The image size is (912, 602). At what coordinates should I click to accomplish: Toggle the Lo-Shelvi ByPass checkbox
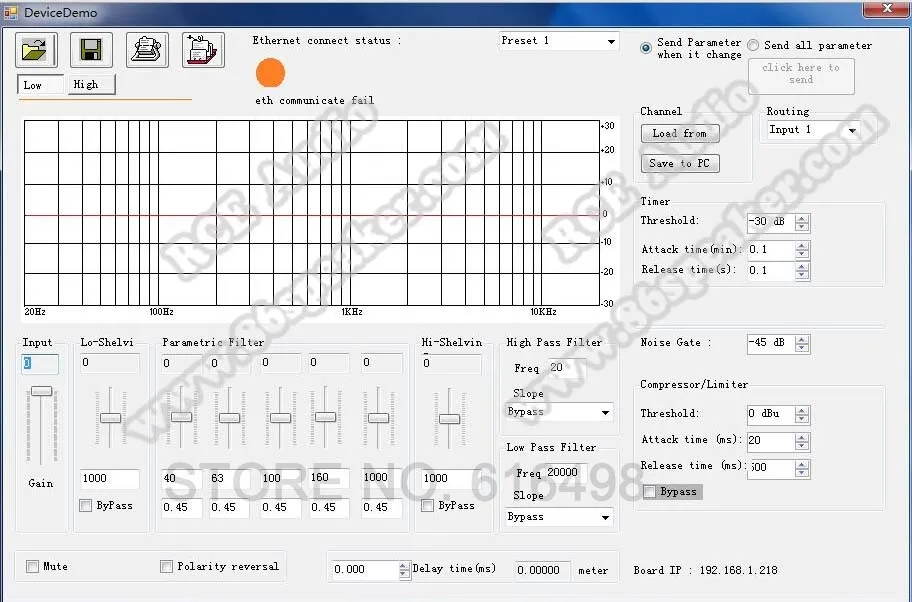pyautogui.click(x=86, y=505)
